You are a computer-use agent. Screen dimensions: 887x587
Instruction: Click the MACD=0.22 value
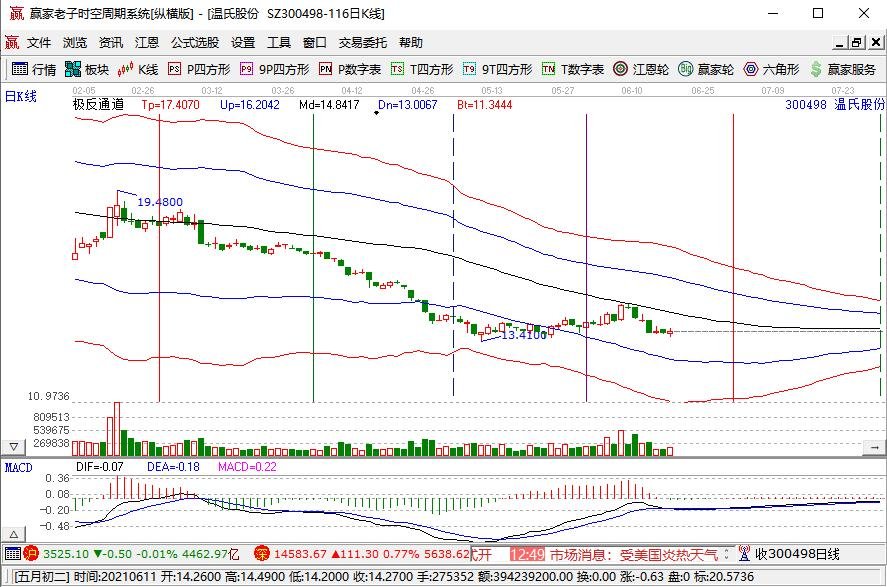tap(247, 467)
